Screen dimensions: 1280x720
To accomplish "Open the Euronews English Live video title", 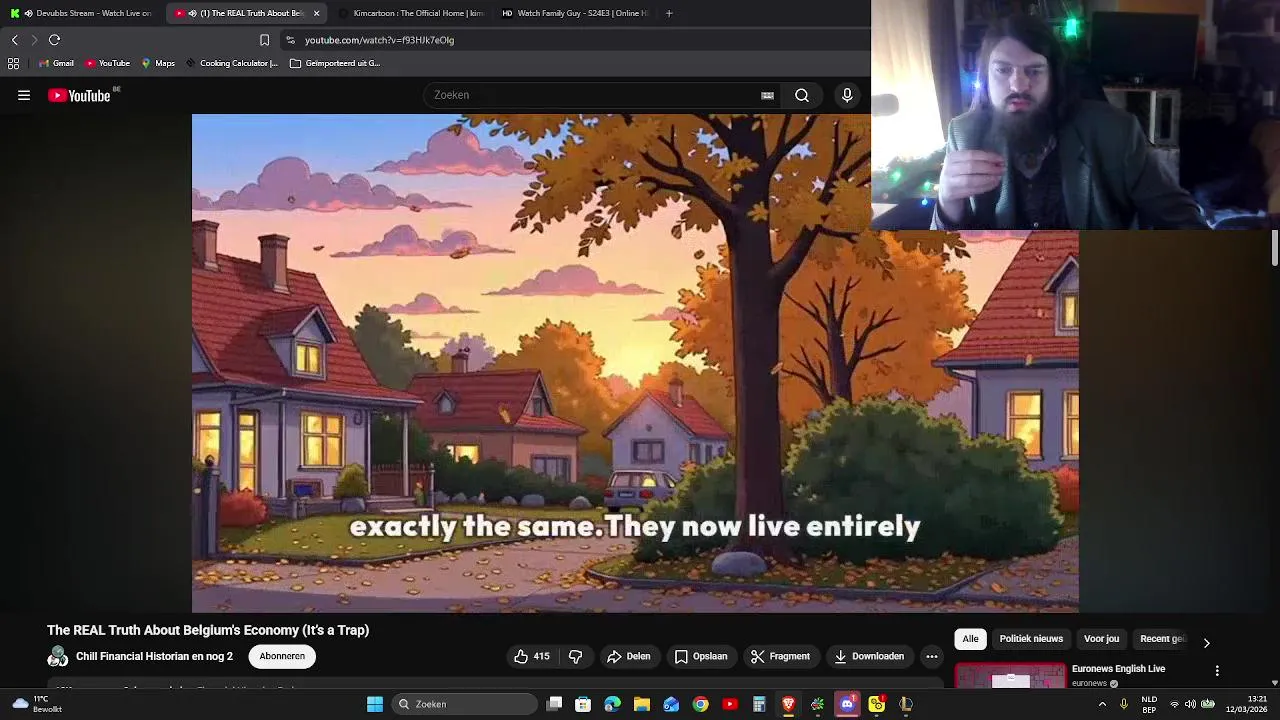I will (1118, 668).
